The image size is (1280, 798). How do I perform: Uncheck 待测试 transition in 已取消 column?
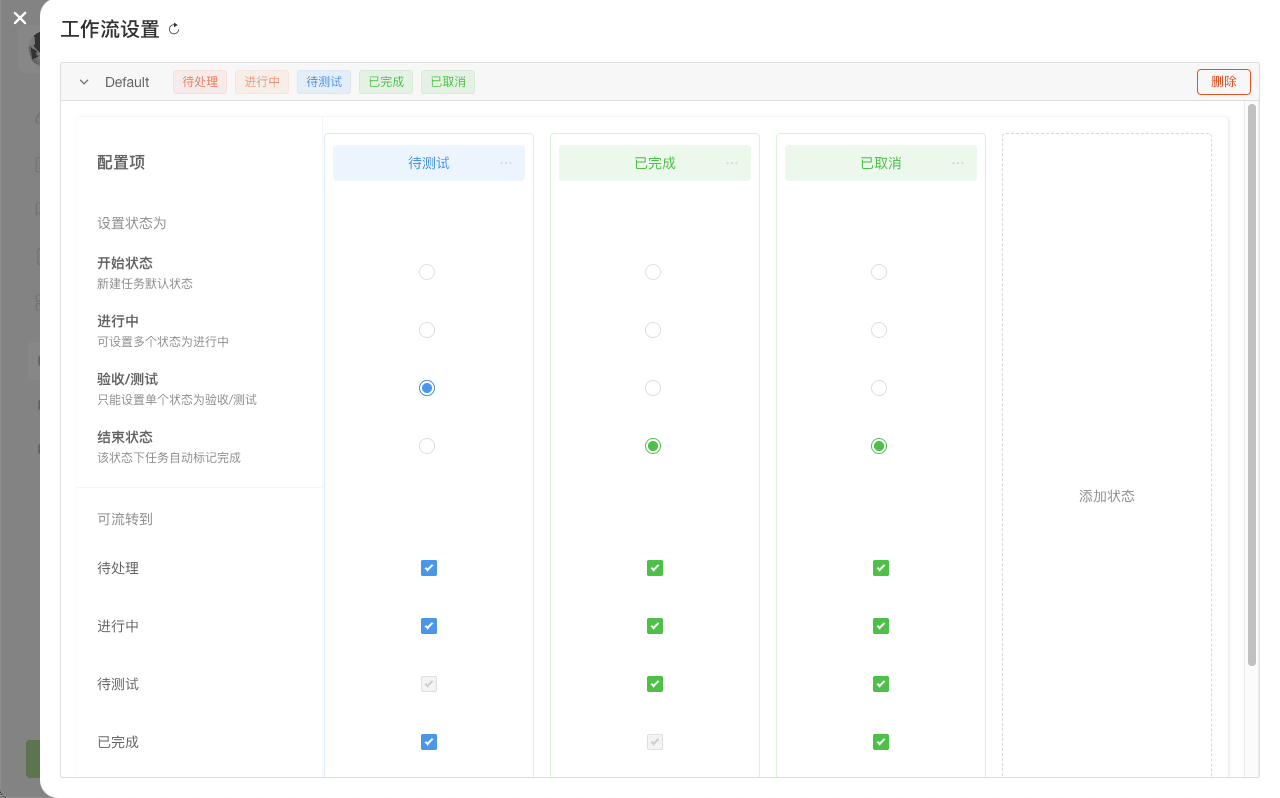pos(881,684)
